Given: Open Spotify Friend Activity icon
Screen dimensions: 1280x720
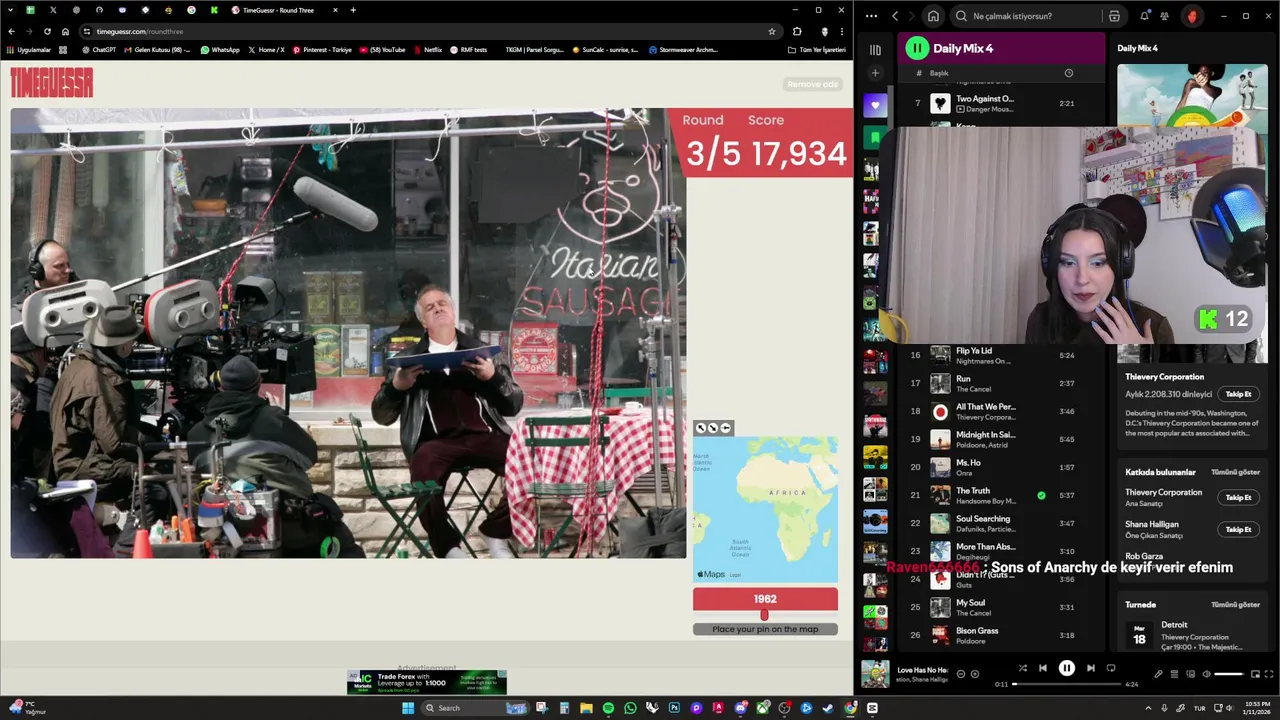Looking at the screenshot, I should pyautogui.click(x=1165, y=16).
